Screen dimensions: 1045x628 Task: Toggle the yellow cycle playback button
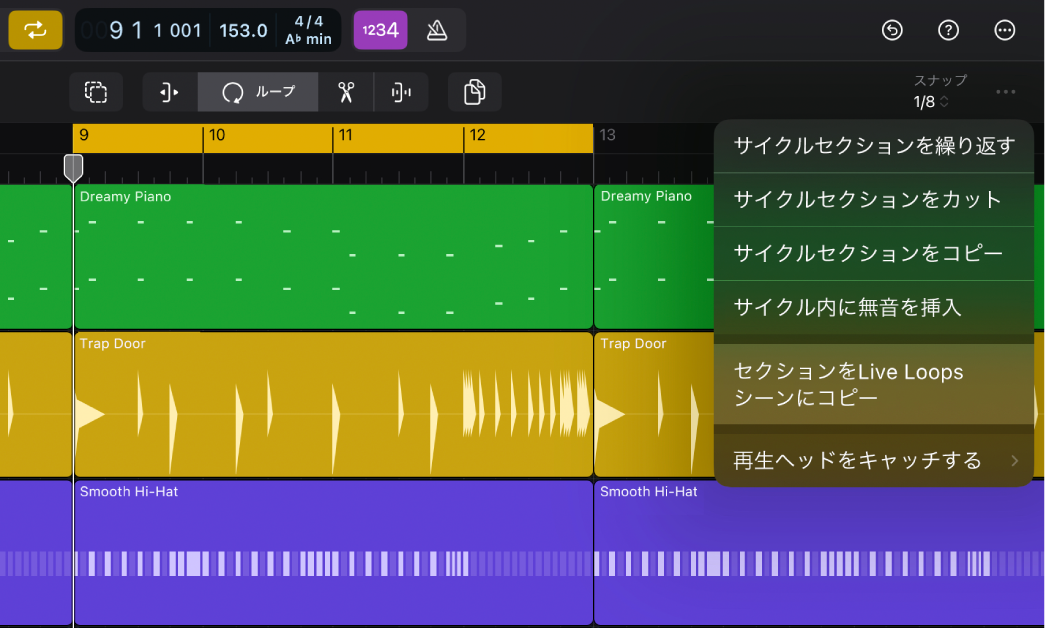[35, 30]
